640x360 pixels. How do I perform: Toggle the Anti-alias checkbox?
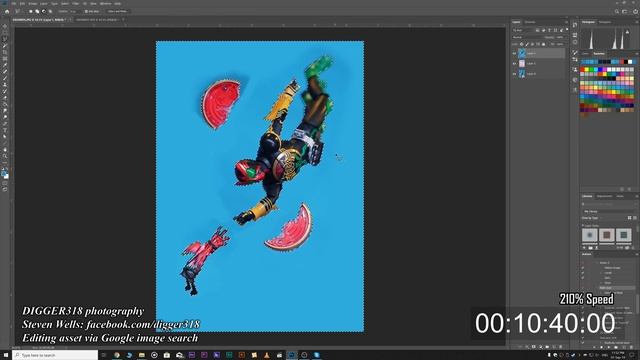point(86,11)
